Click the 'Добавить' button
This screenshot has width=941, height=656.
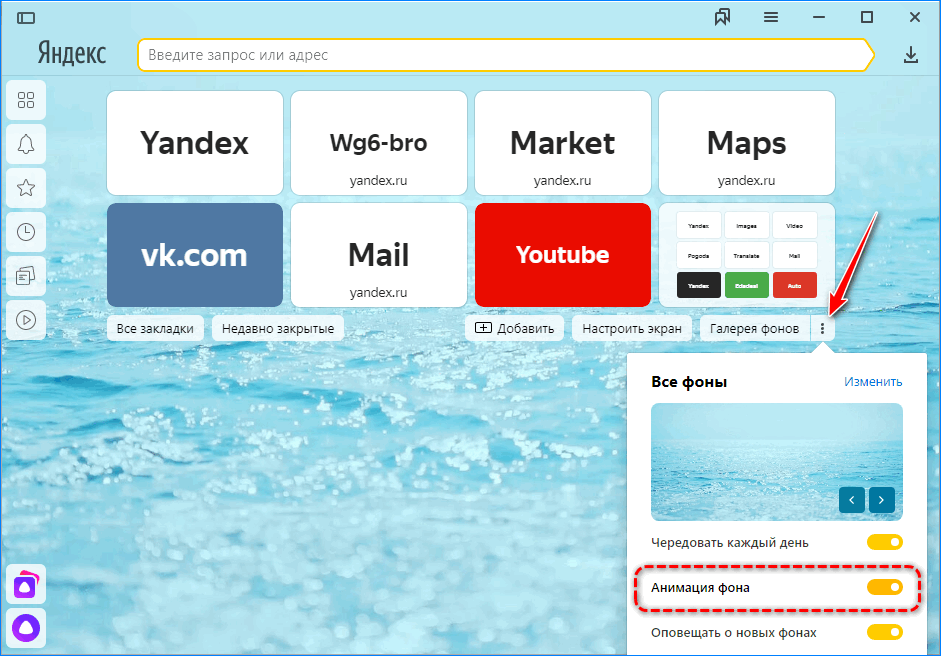coord(515,328)
